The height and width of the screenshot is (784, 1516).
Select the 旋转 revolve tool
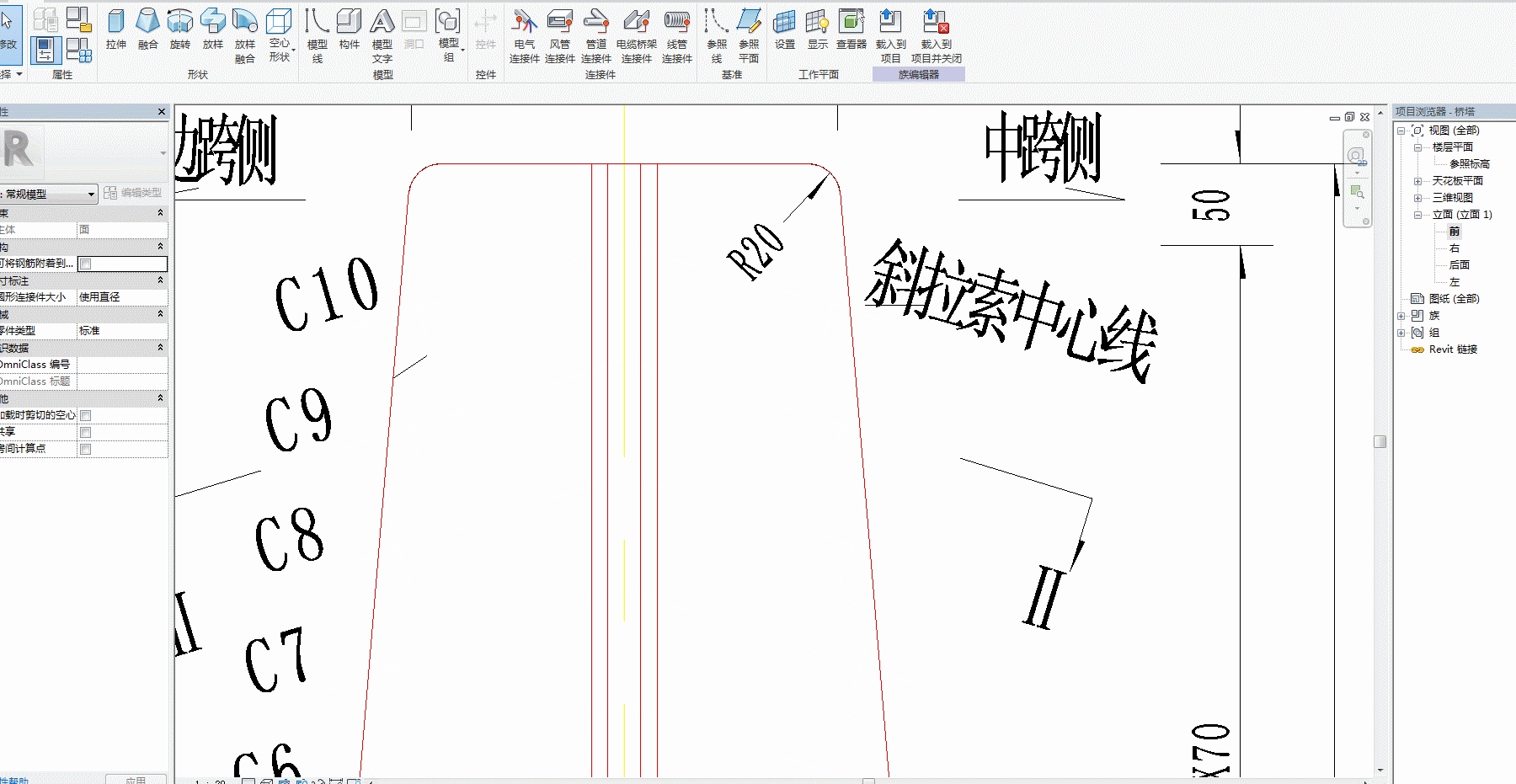pyautogui.click(x=180, y=29)
